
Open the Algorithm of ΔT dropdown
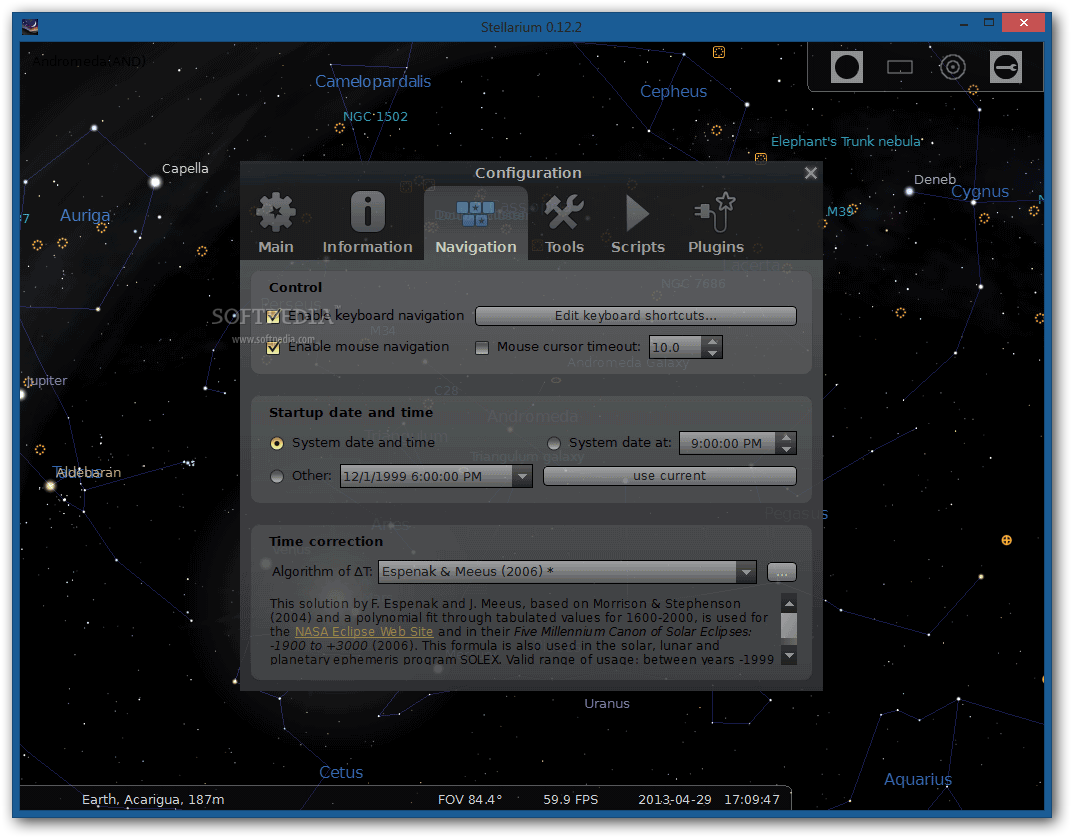[567, 572]
